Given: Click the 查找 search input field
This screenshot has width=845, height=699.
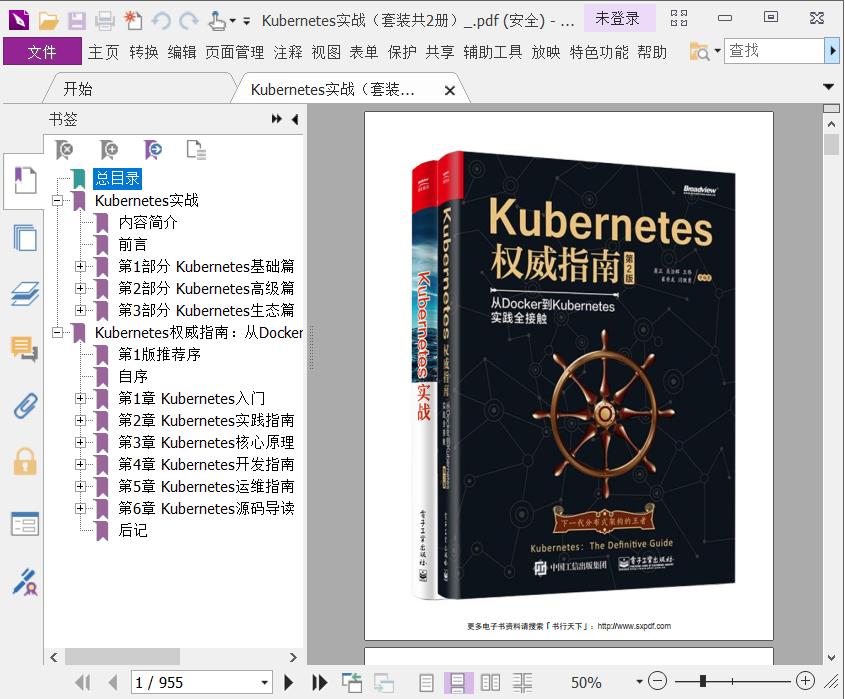Looking at the screenshot, I should (x=774, y=51).
